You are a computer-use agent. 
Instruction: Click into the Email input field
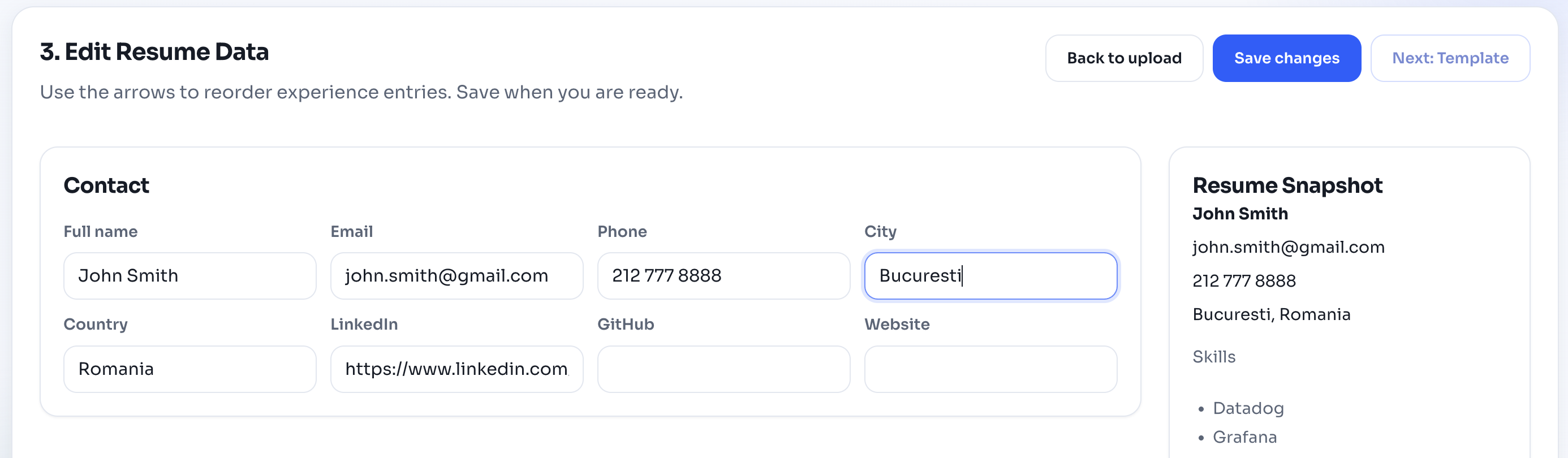coord(456,276)
